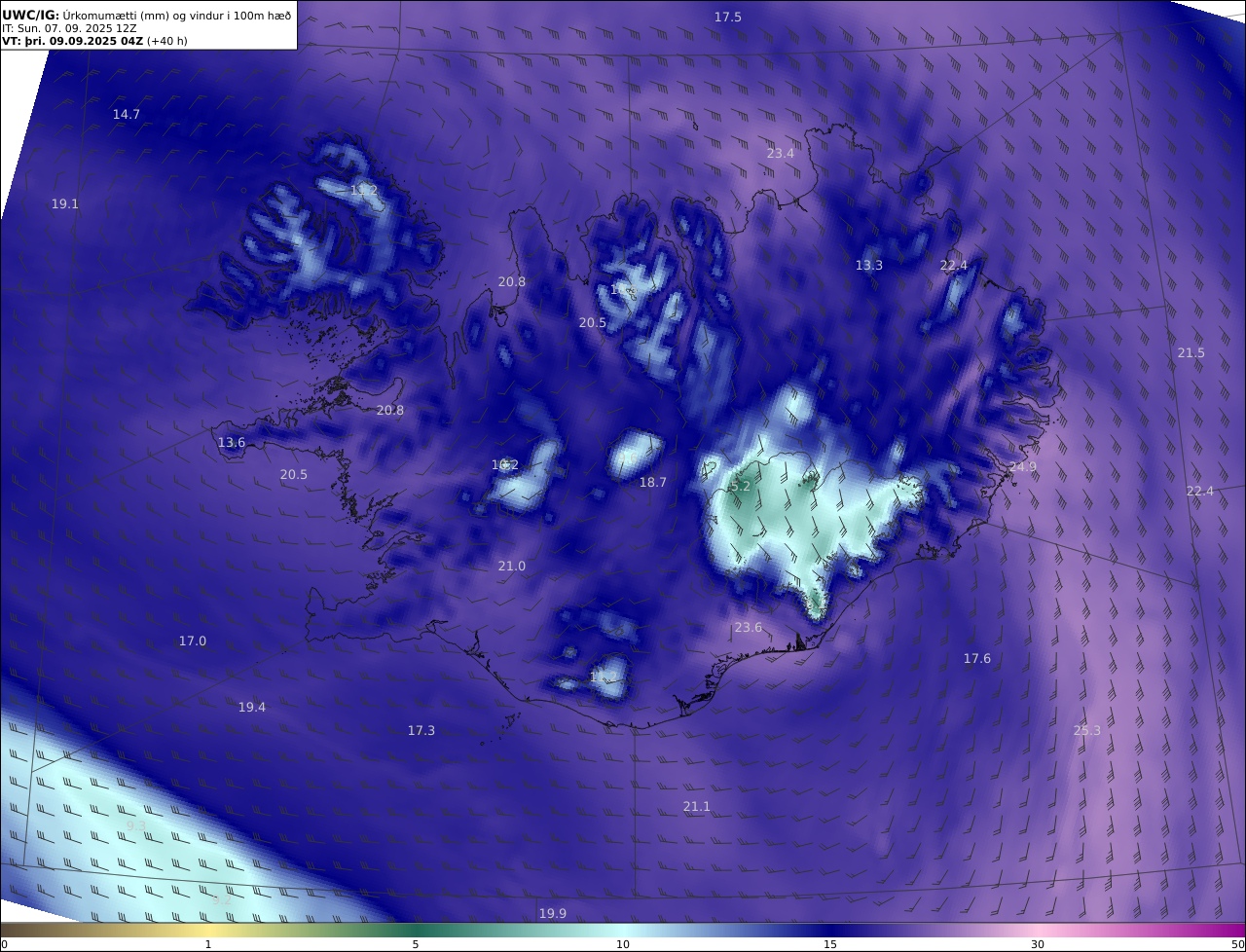Screen dimensions: 1246x952
Task: Click the 20.5 value just below 13.6
Action: pyautogui.click(x=294, y=474)
